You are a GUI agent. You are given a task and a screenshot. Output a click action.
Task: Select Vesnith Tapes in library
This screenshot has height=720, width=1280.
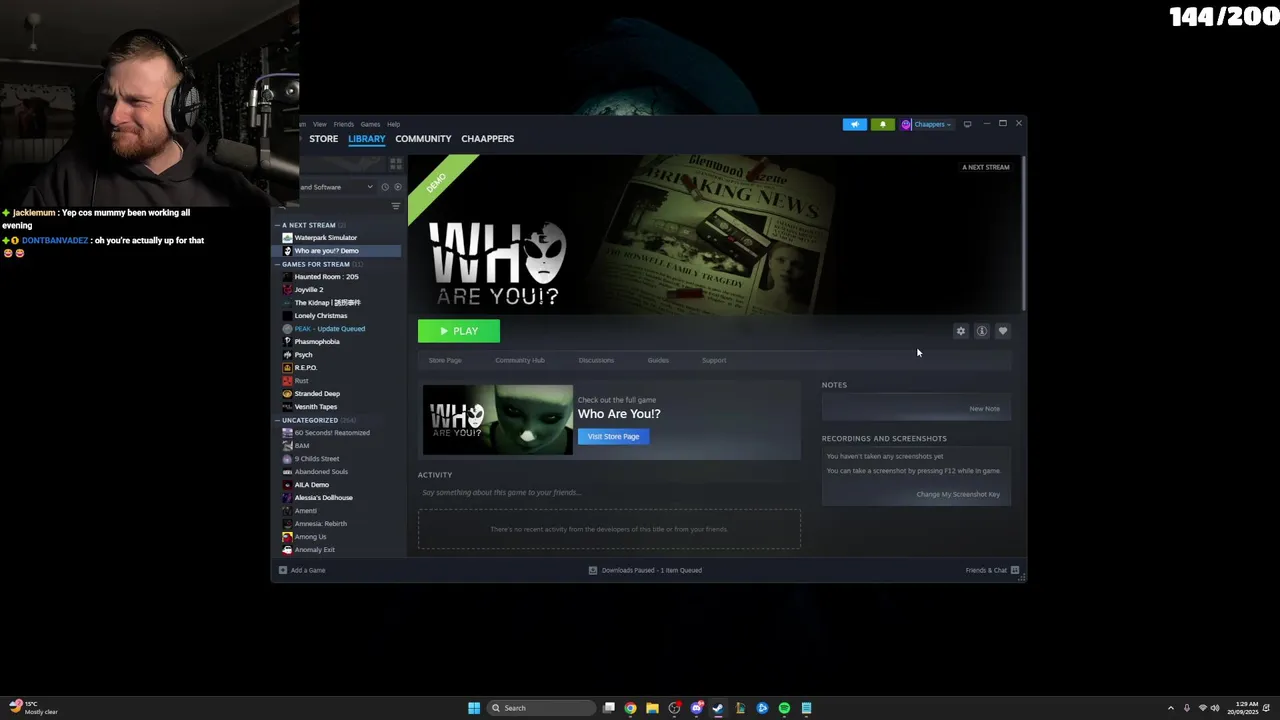[x=315, y=407]
